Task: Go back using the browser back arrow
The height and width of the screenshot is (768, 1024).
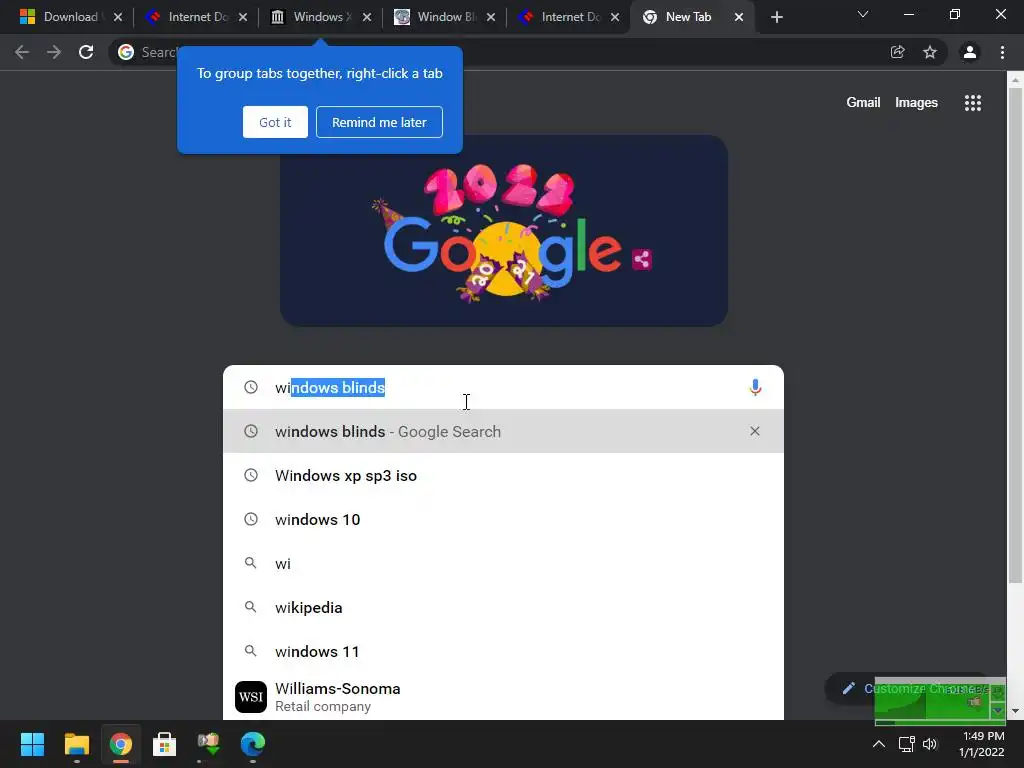Action: 22,52
